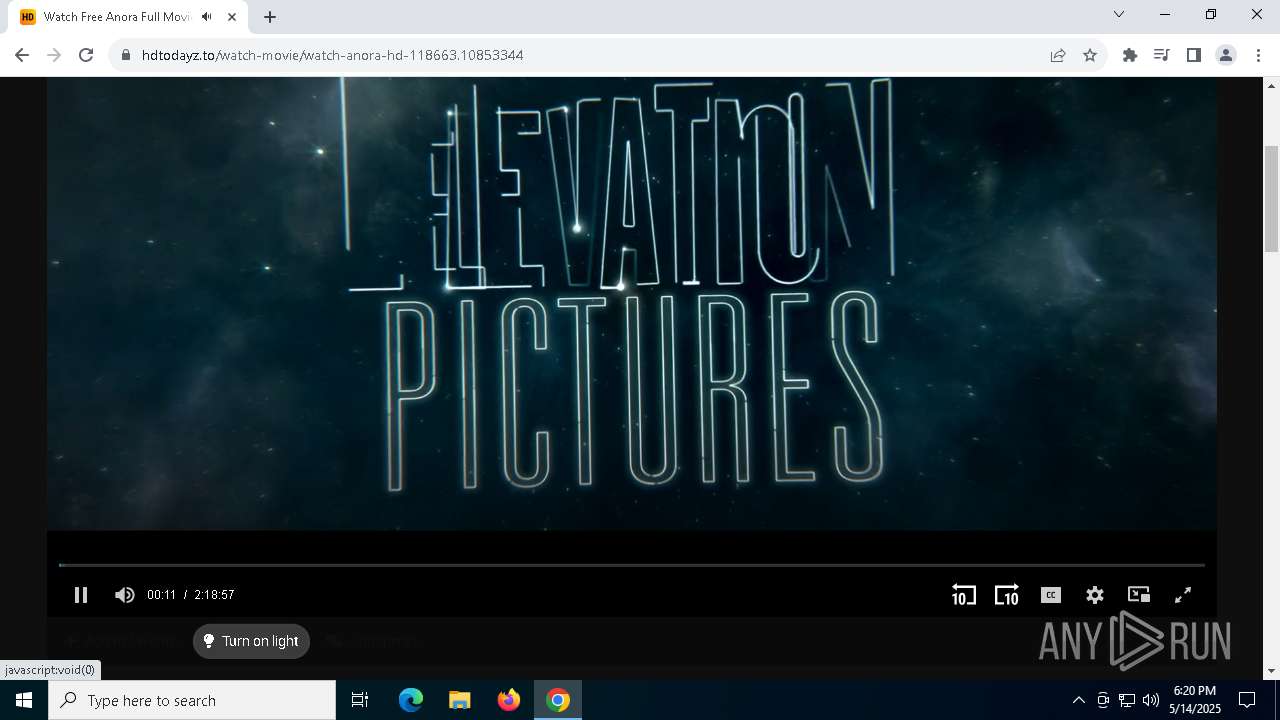Open video player settings gear
The image size is (1280, 720).
[1095, 595]
